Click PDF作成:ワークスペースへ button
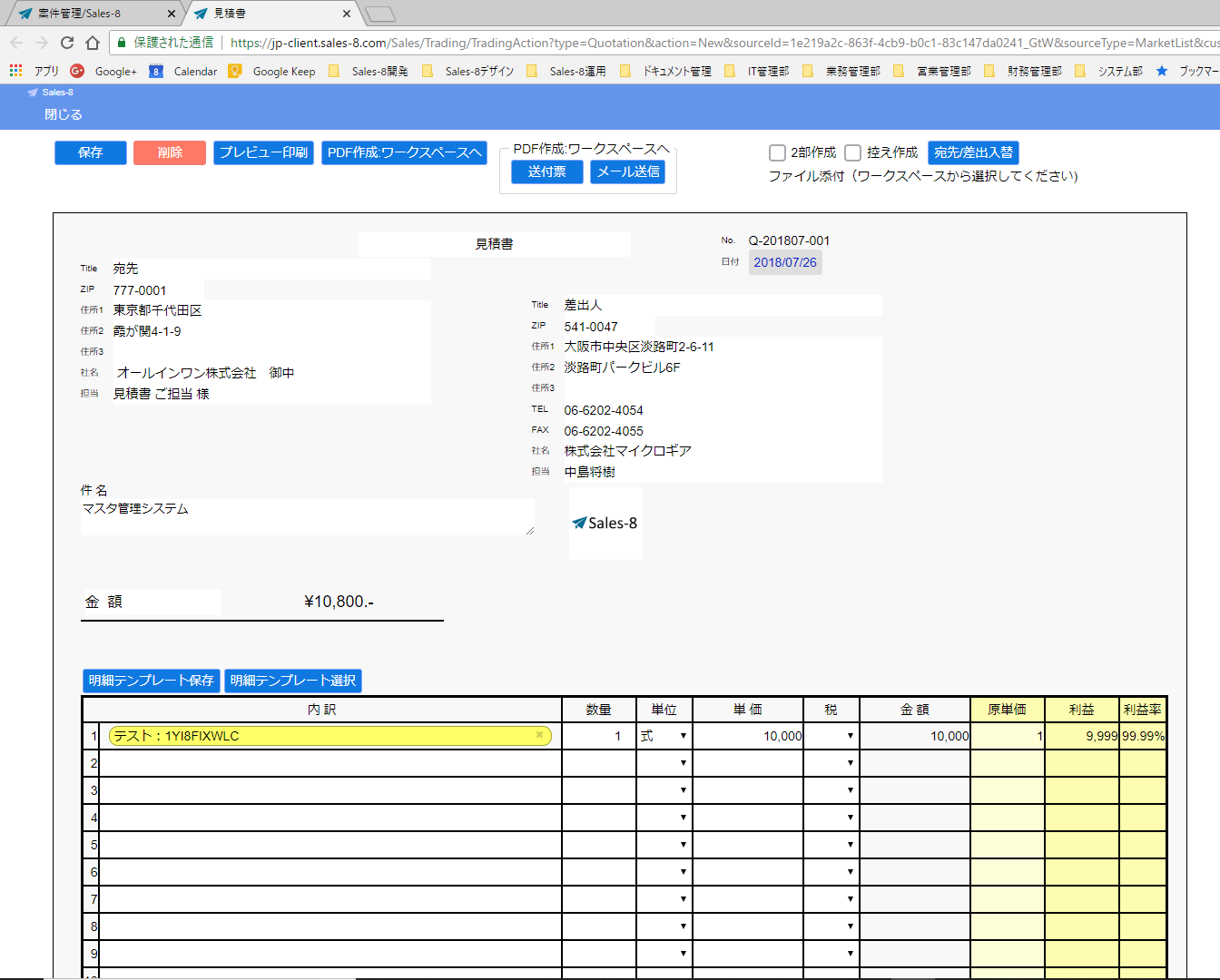1220x980 pixels. 404,152
